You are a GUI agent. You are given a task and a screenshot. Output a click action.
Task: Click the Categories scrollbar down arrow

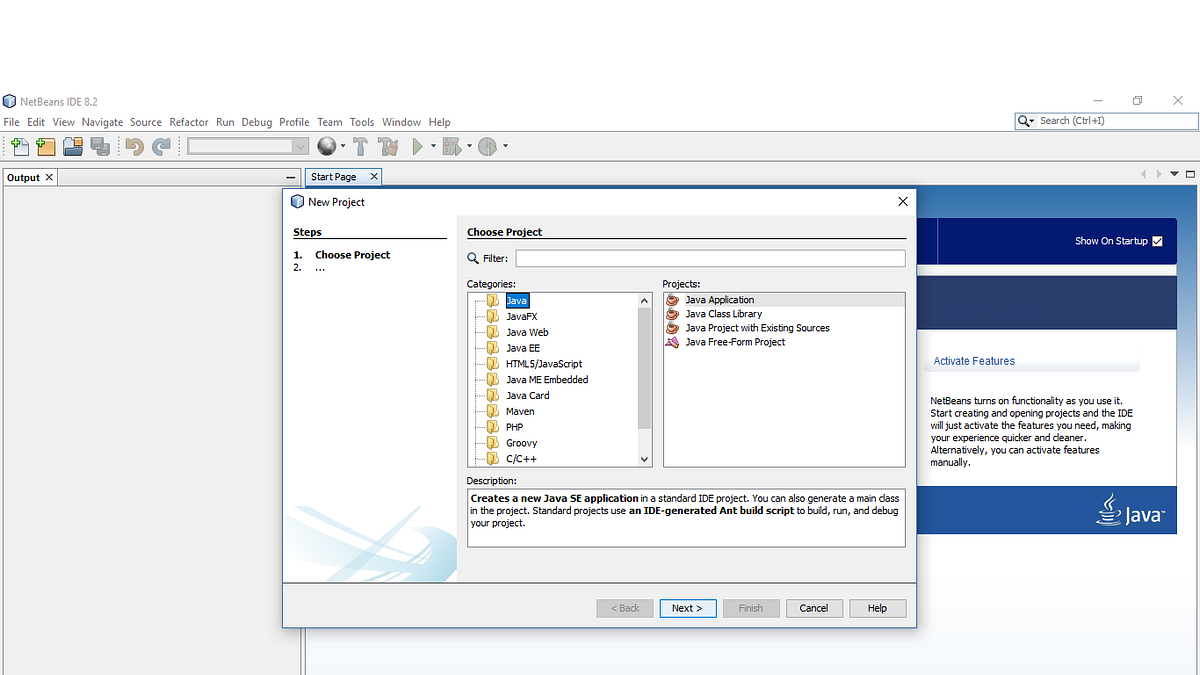[x=644, y=459]
